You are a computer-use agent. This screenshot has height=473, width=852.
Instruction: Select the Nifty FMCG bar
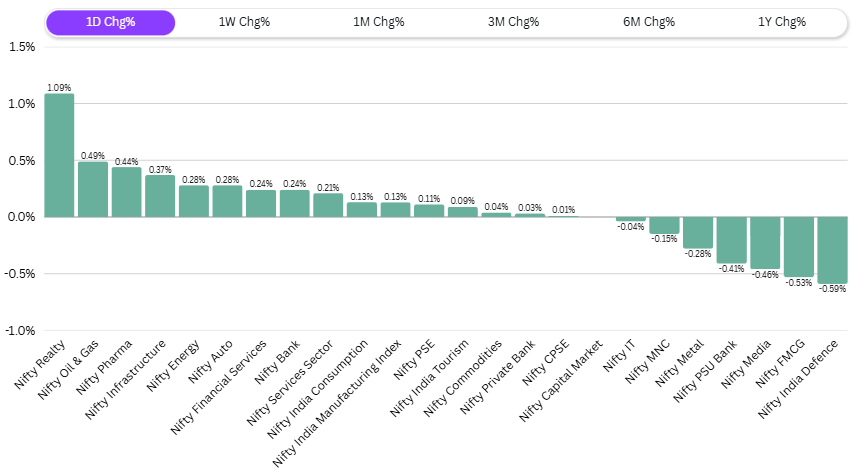[x=798, y=246]
